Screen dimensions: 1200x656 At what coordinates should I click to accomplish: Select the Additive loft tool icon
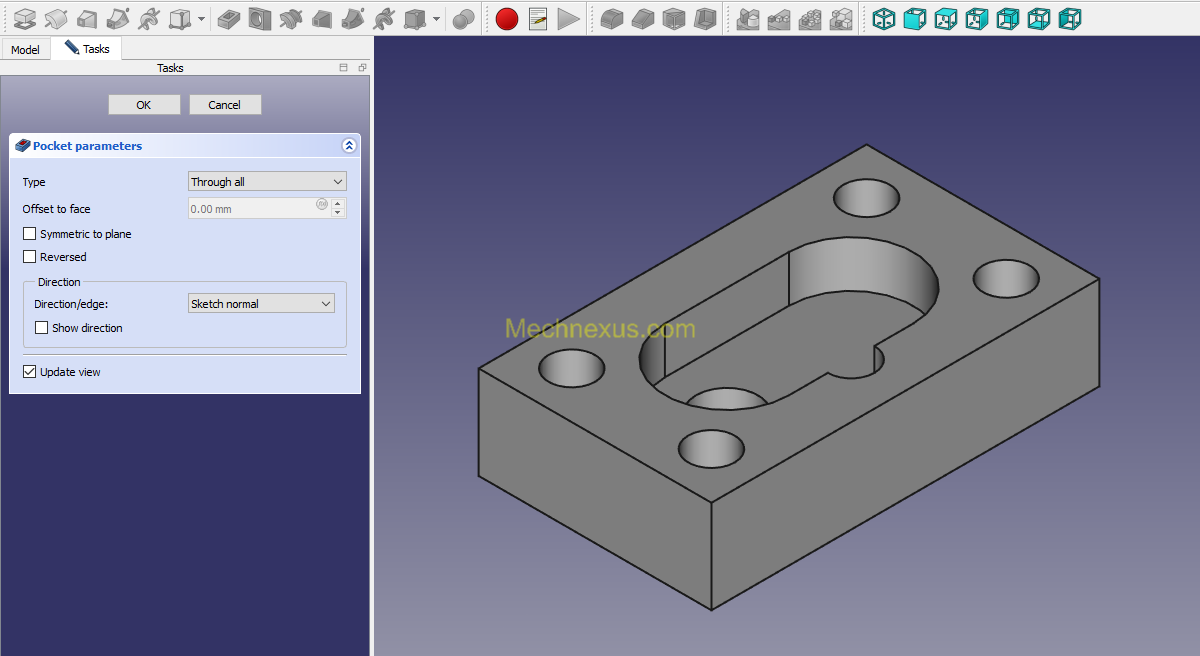[87, 18]
